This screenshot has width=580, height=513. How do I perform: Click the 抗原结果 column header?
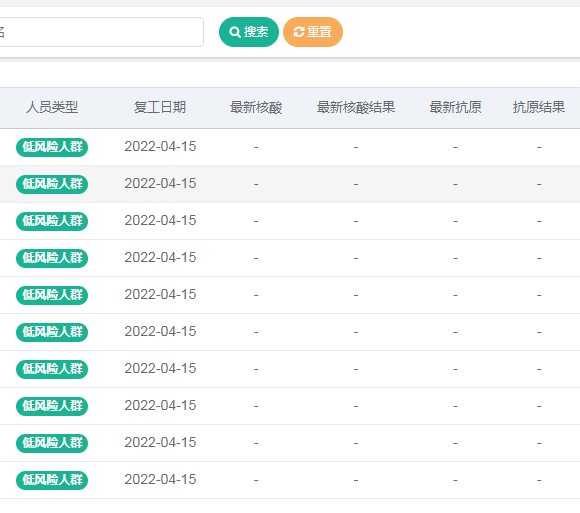(x=539, y=108)
